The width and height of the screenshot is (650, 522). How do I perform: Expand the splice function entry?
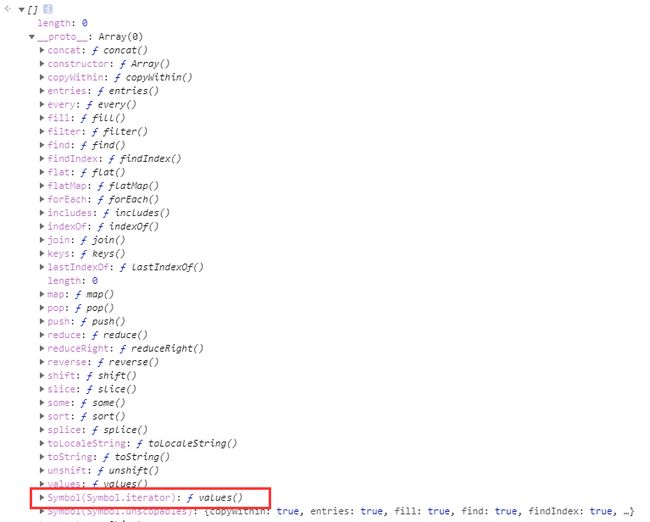(42, 430)
